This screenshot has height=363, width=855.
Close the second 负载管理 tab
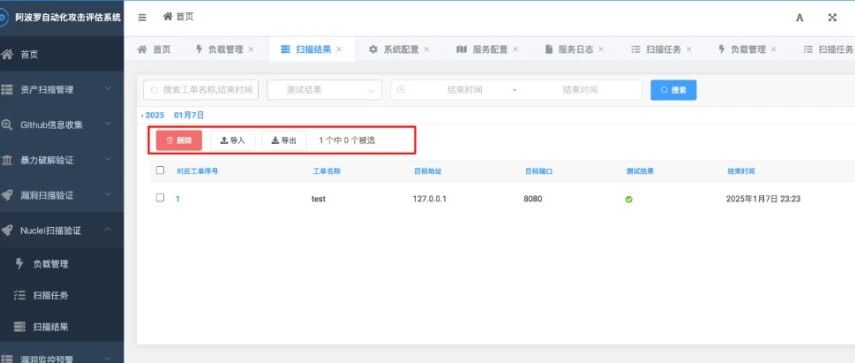click(x=774, y=50)
